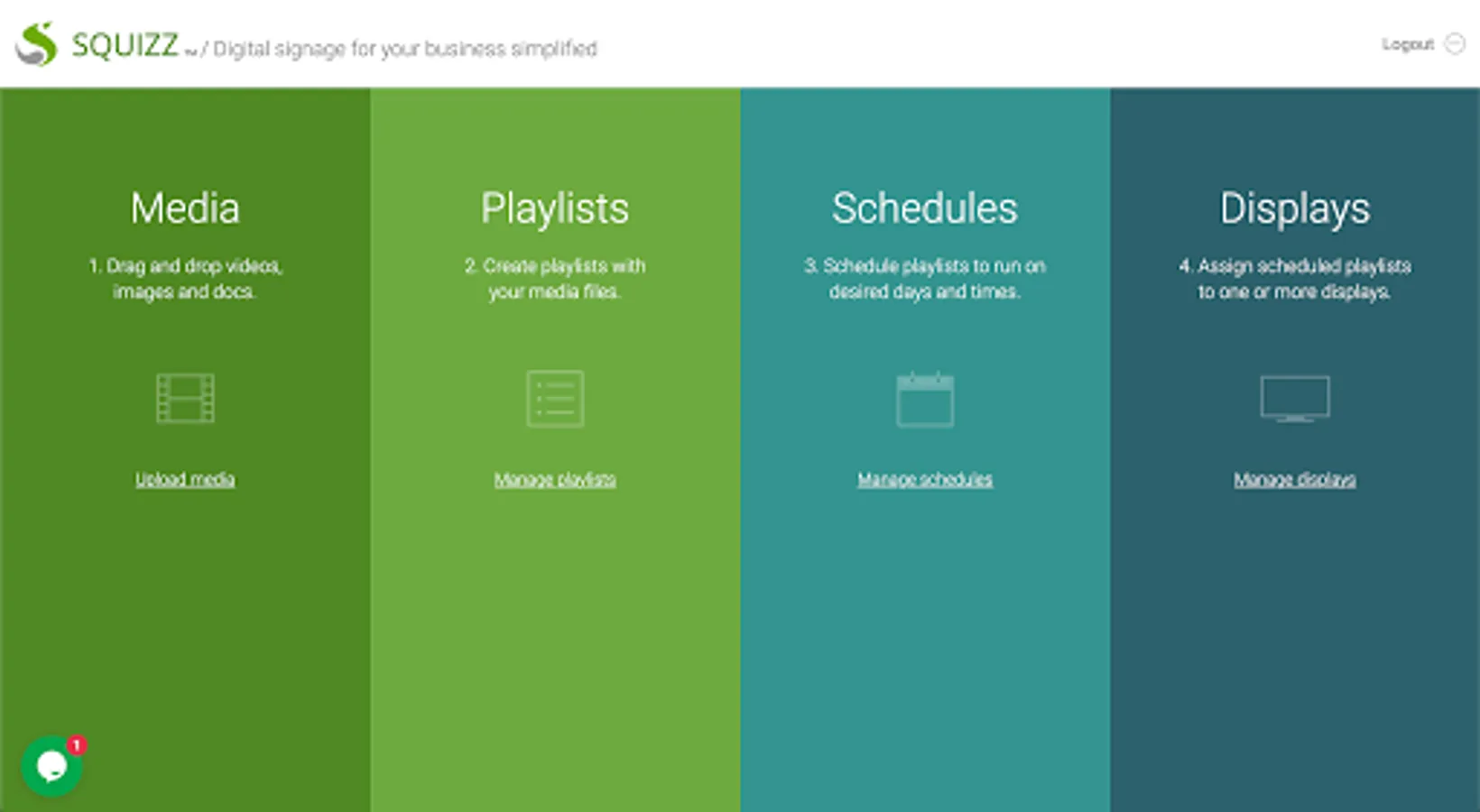
Task: Click the Displays monitor icon
Action: [x=1295, y=399]
